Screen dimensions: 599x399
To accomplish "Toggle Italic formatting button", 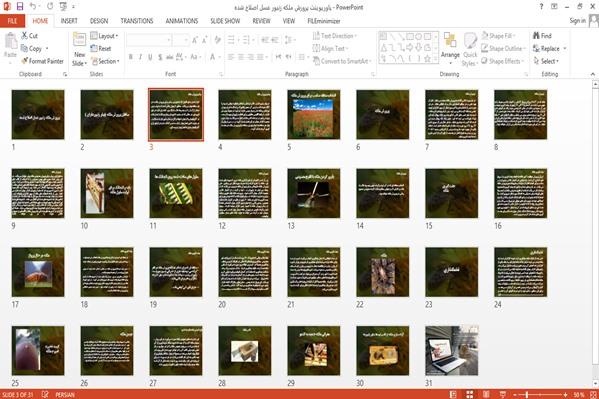I will coord(140,57).
